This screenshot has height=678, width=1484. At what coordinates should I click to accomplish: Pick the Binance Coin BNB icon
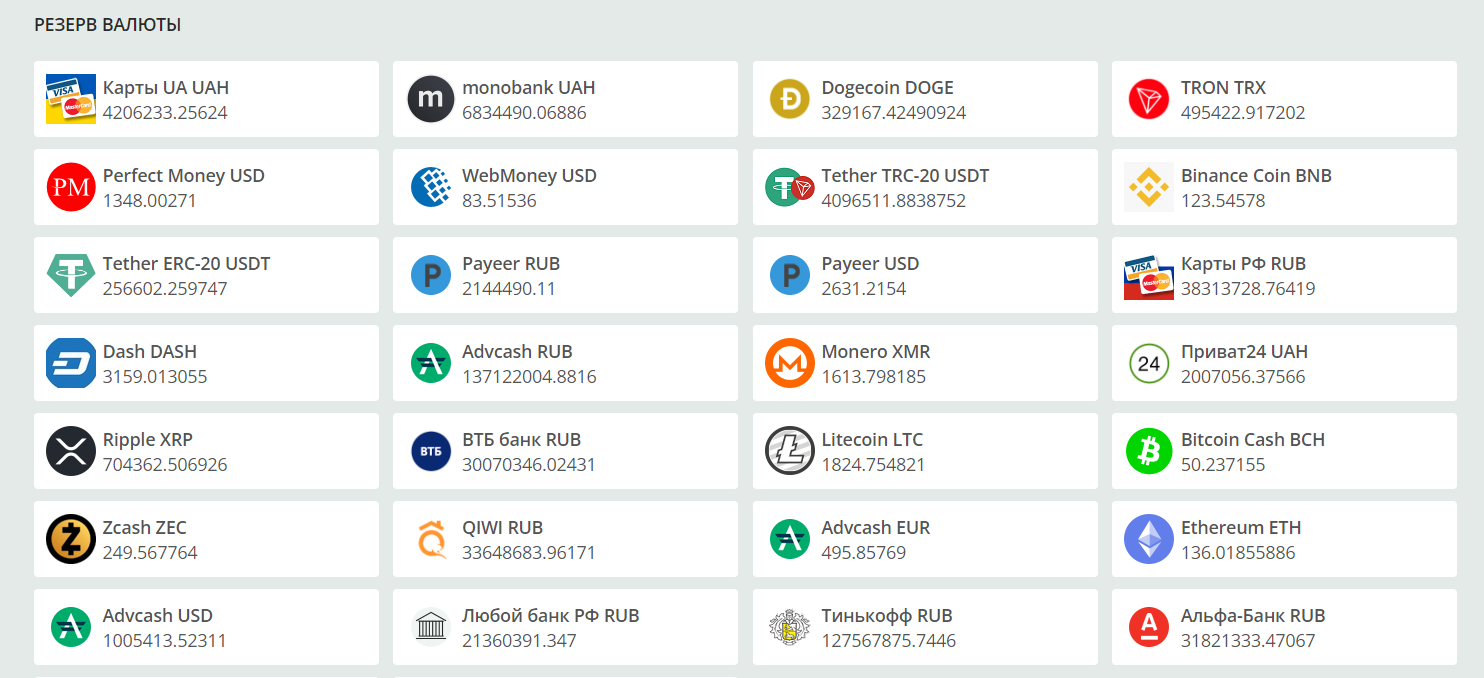1149,187
